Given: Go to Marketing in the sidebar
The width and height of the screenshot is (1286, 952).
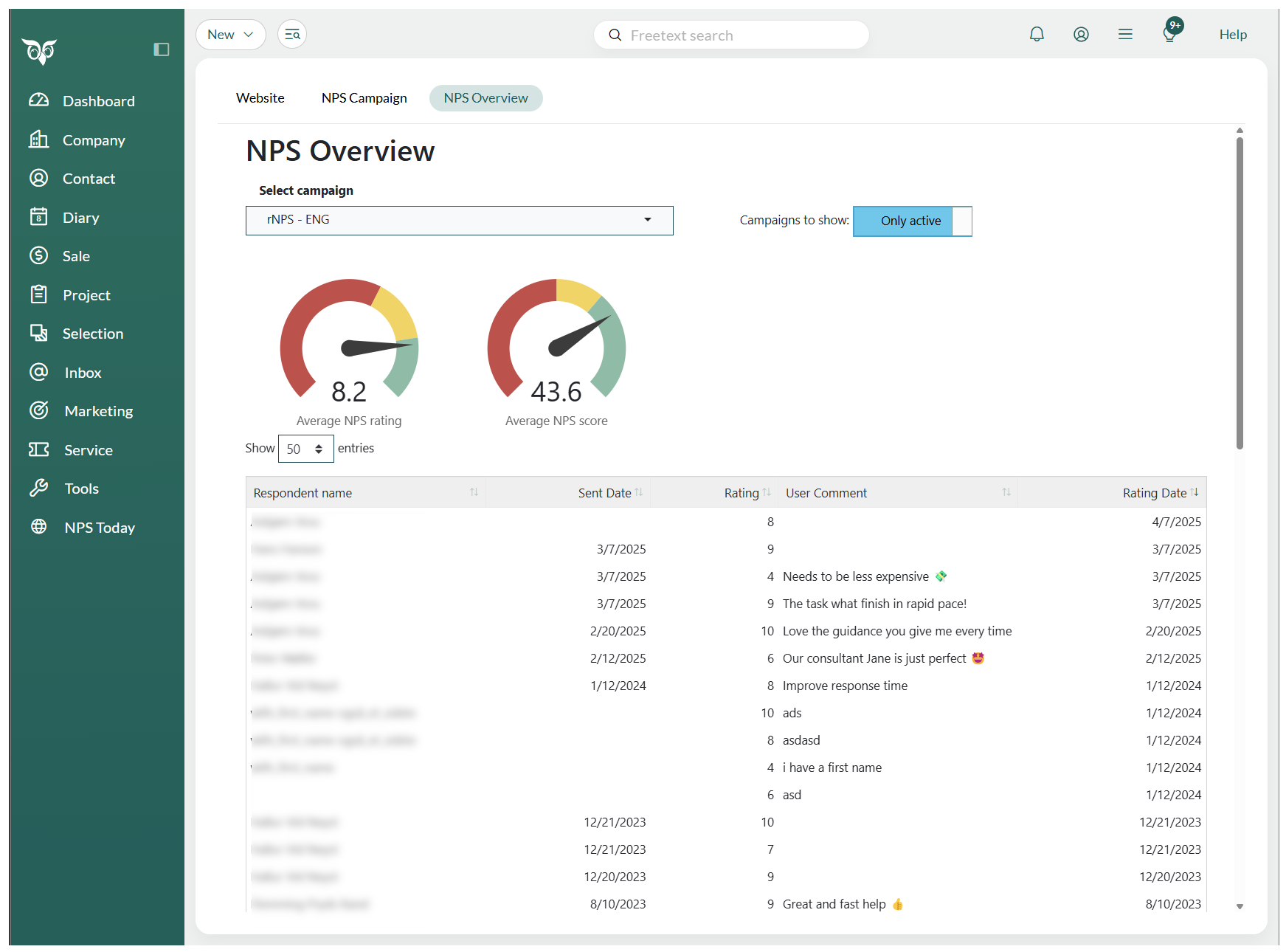Looking at the screenshot, I should 98,411.
